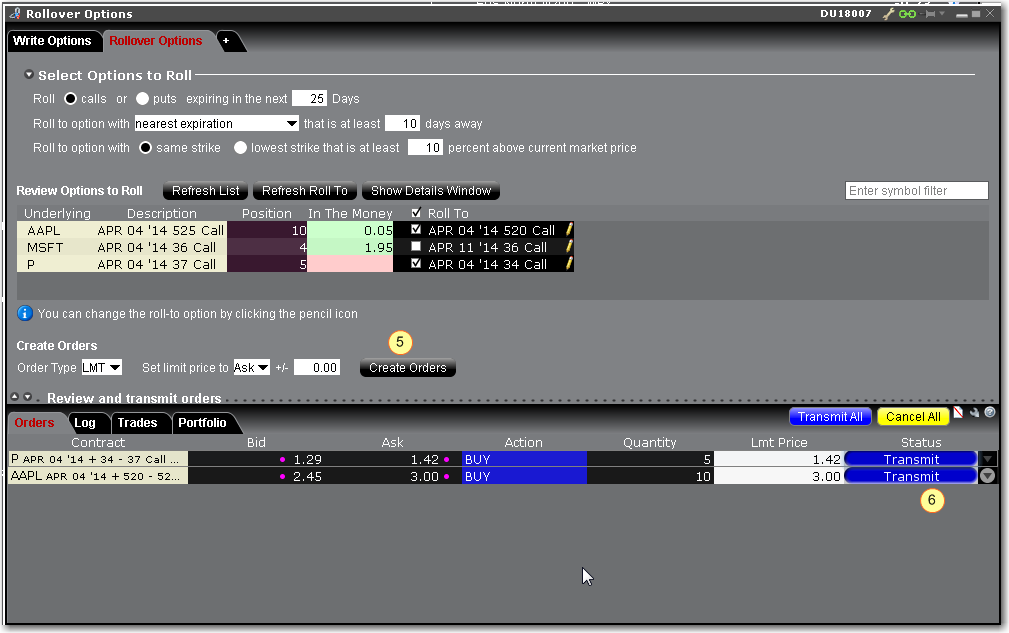
Task: Click pencil icon on APR 04 '14 34 Call
Action: tap(569, 264)
